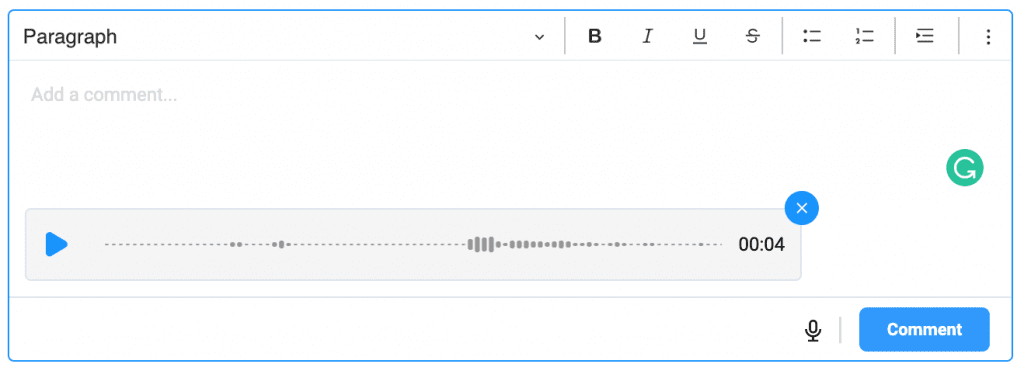Start voice recording with the microphone icon
Image resolution: width=1024 pixels, height=371 pixels.
click(x=813, y=331)
